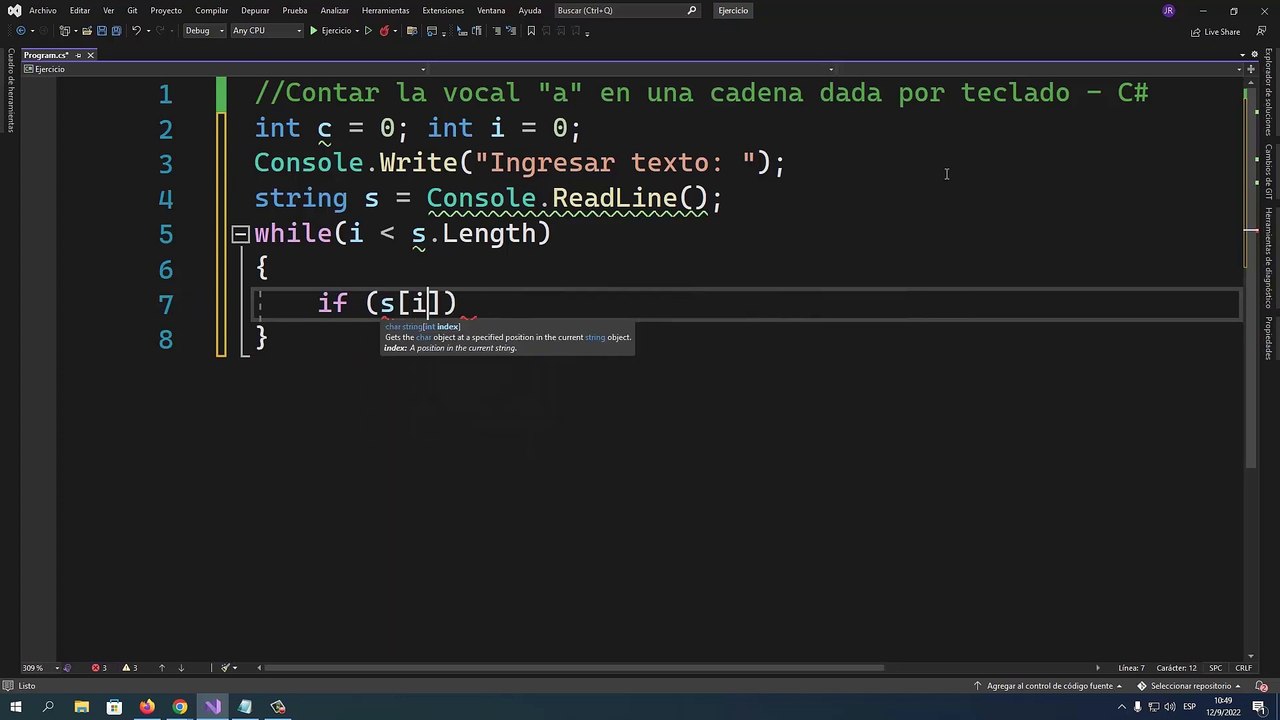Click the Ejercicio solution name button in title bar
1280x720 pixels.
(733, 10)
